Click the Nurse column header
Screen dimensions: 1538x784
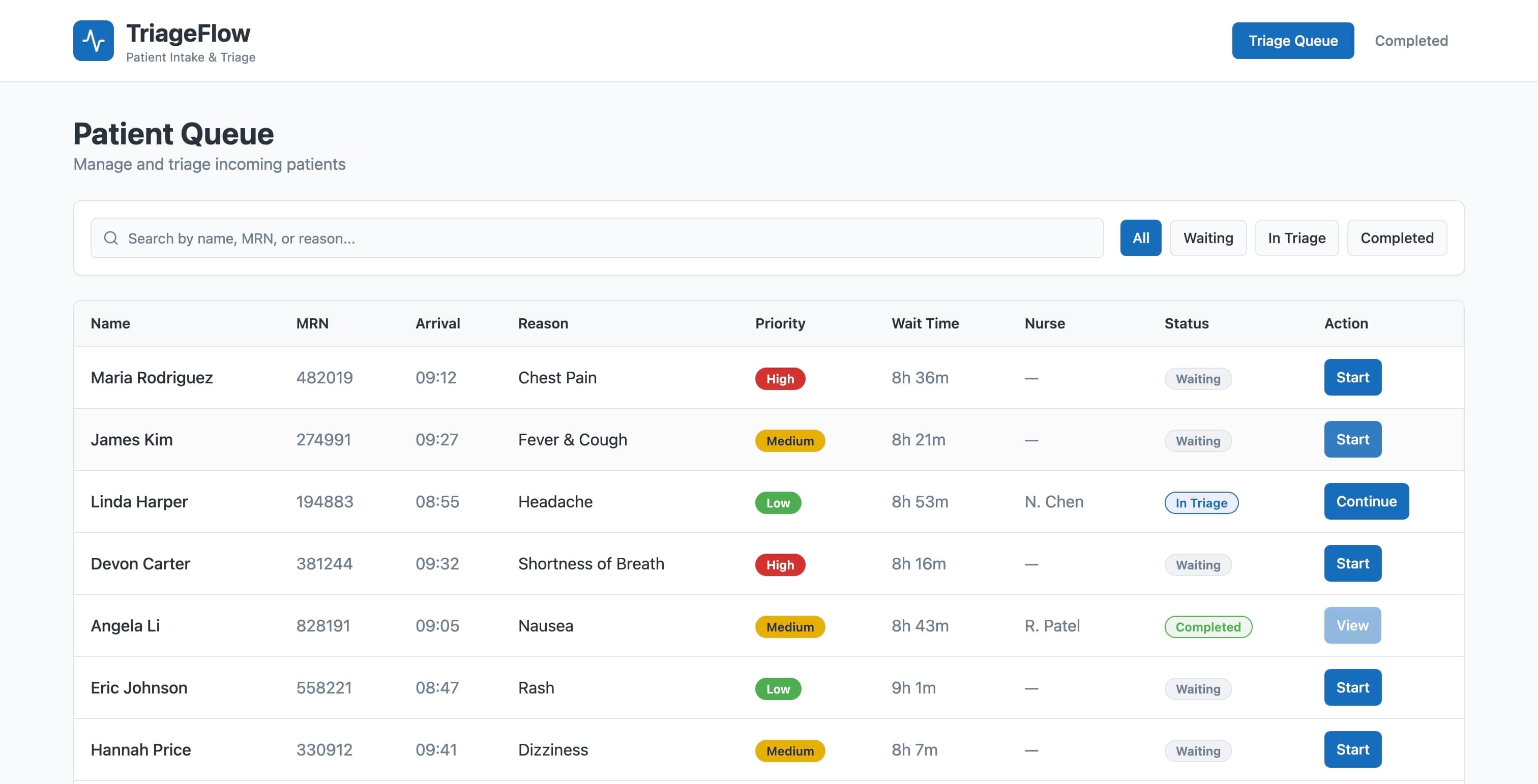(x=1044, y=323)
